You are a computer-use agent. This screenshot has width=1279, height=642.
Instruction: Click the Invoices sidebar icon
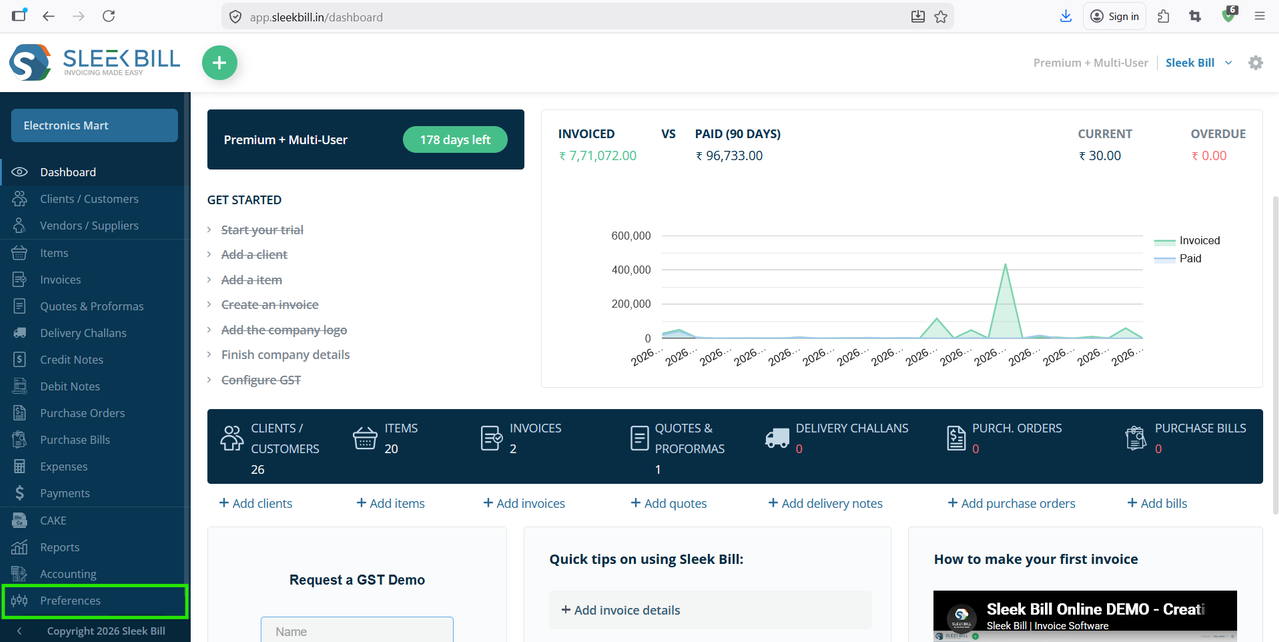(x=19, y=280)
